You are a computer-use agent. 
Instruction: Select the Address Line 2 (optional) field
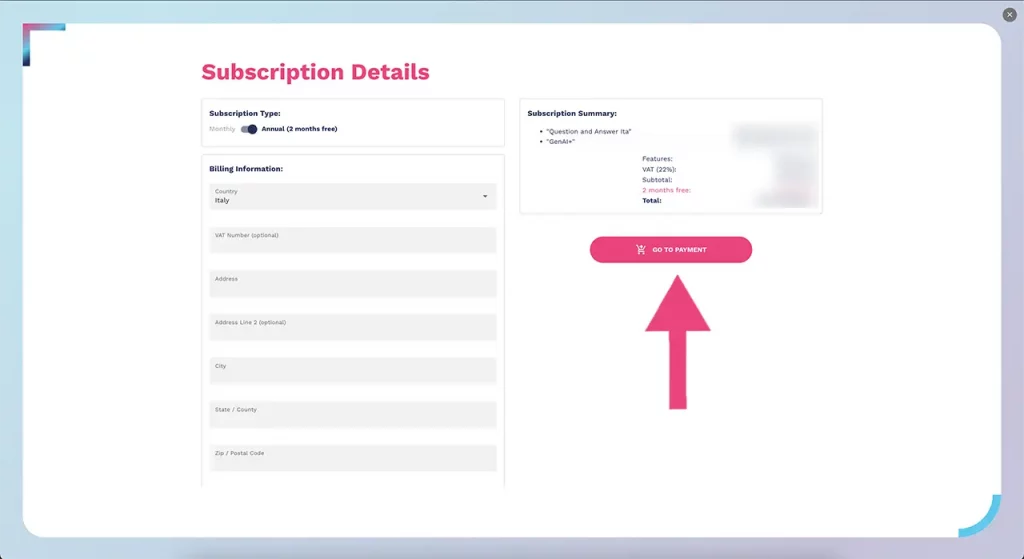point(353,327)
